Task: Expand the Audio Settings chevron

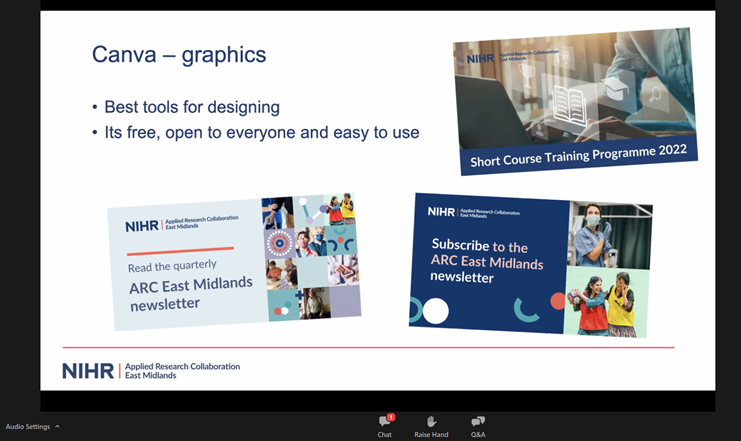Action: tap(57, 426)
